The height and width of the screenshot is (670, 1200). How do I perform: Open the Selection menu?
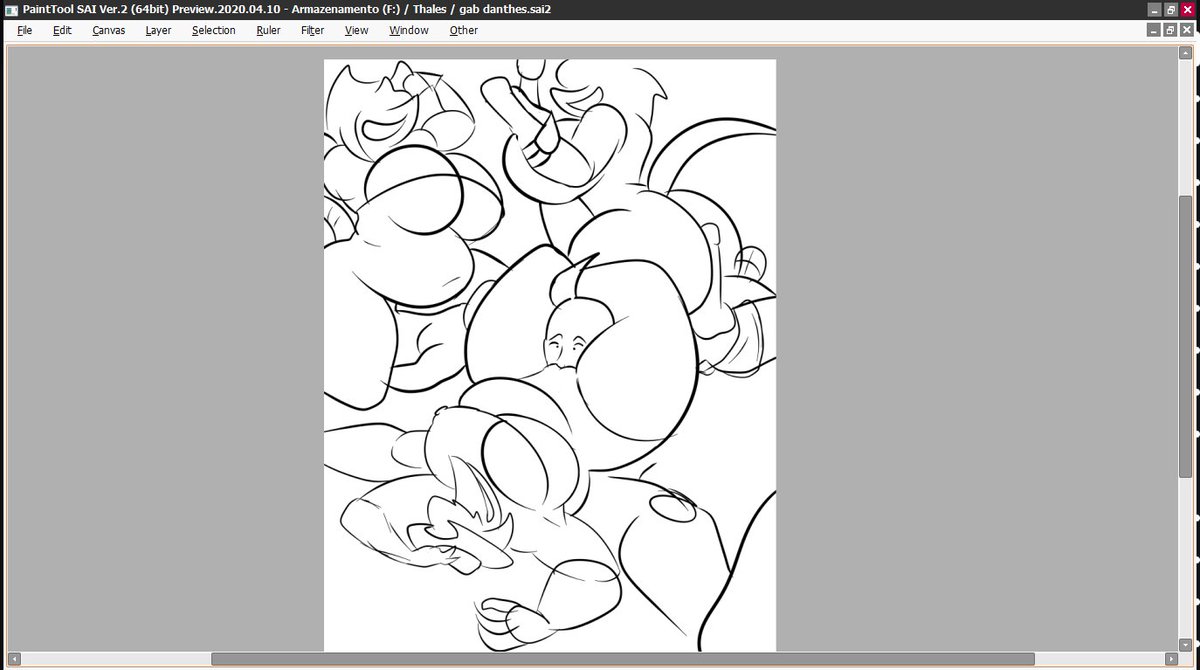(214, 30)
